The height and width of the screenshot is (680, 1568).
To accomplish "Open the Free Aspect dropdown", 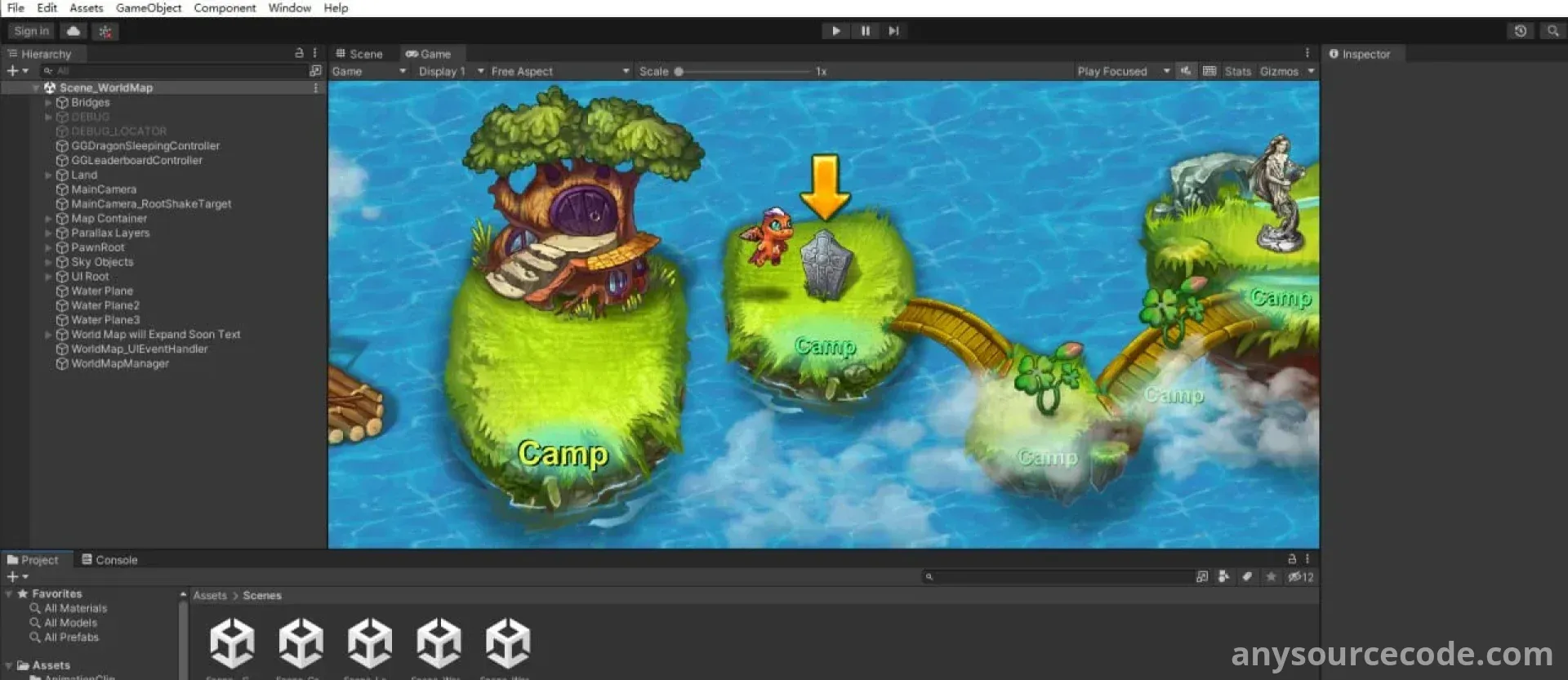I will [559, 72].
